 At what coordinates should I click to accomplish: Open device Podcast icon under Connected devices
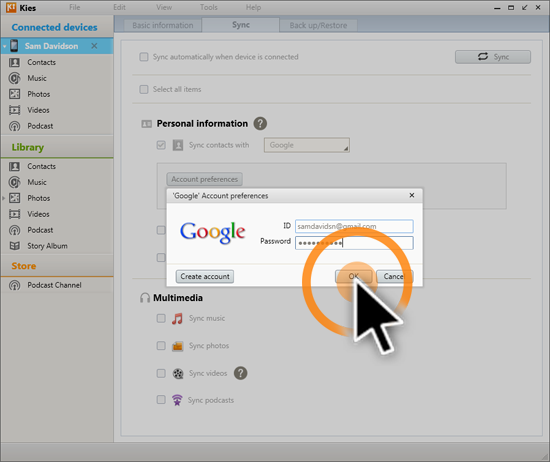coord(14,126)
